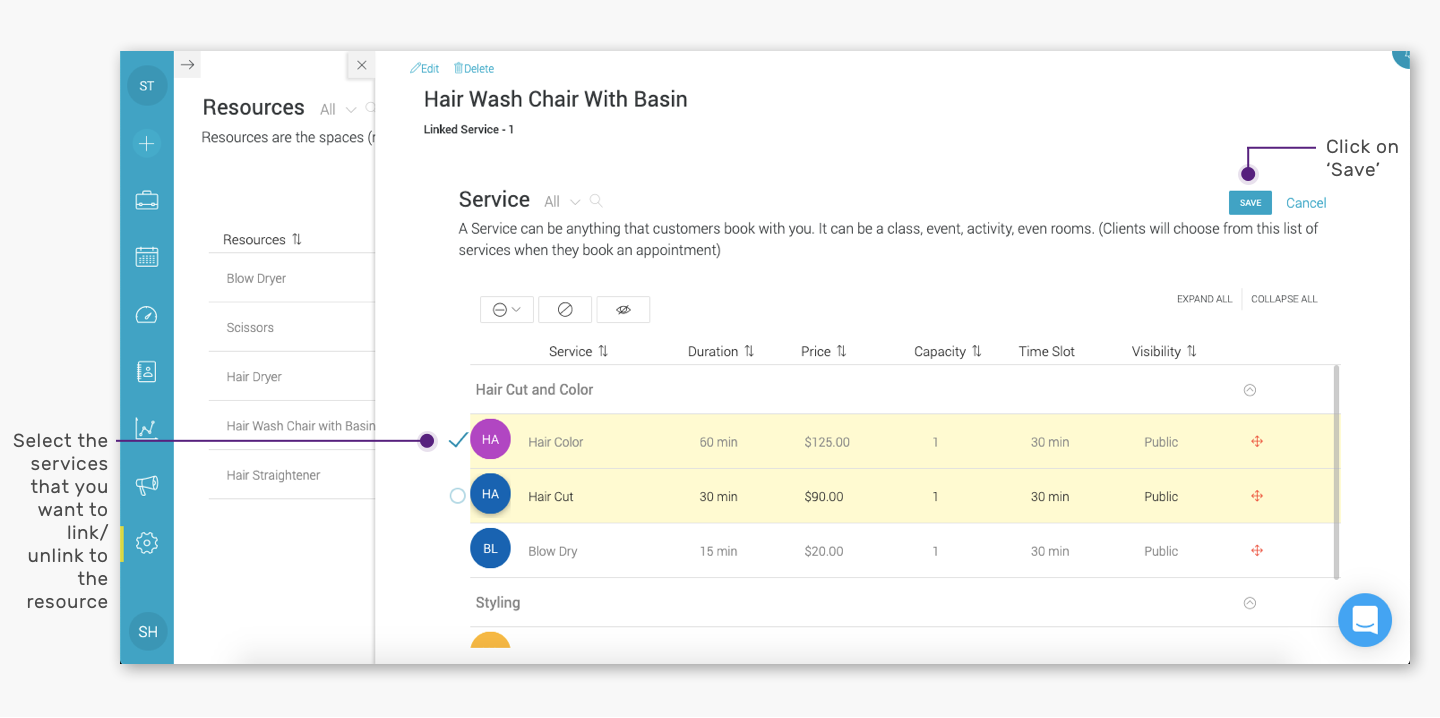Open the briefcase services icon in the sidebar
The image size is (1440, 718).
click(x=147, y=200)
